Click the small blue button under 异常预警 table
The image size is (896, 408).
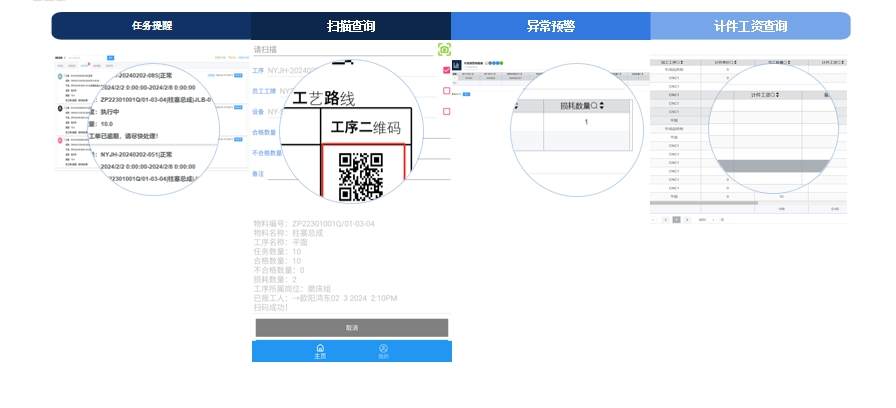[x=466, y=94]
